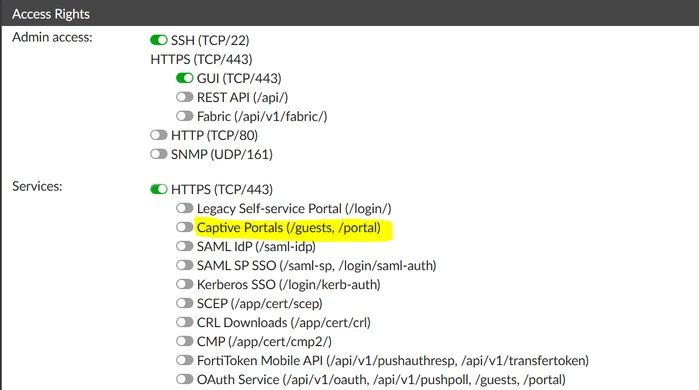Click the 'Kerberos SSO (/login/kerb-auth)' label

[x=289, y=285]
